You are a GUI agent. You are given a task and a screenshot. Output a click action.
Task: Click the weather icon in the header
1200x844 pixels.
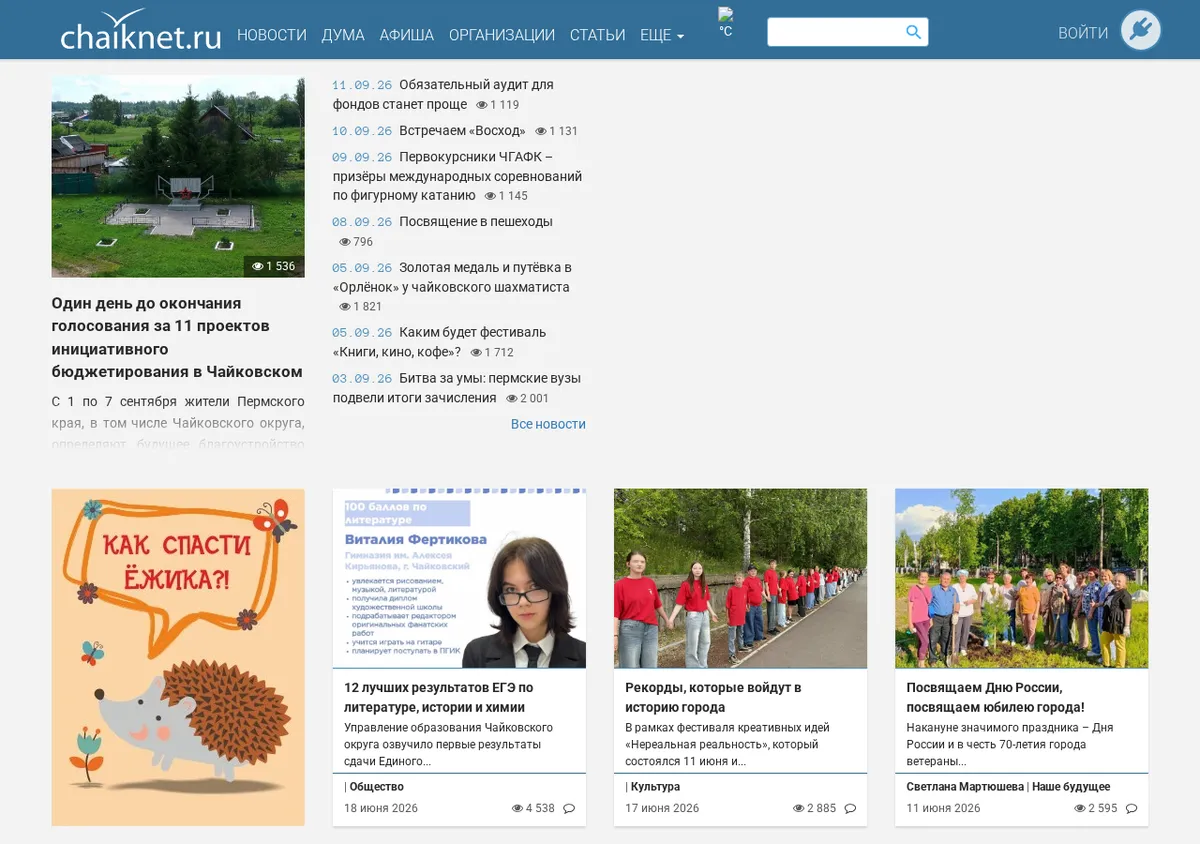pos(726,15)
